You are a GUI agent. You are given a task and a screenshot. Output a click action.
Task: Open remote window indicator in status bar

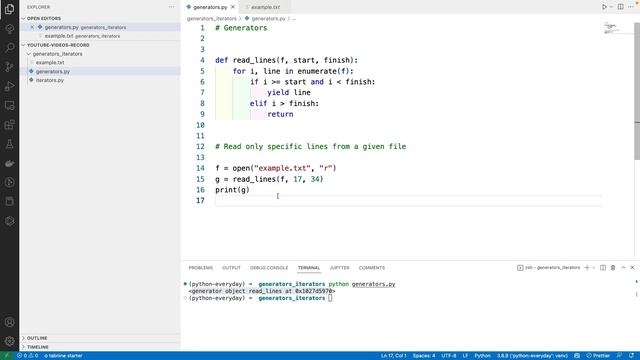point(6,356)
